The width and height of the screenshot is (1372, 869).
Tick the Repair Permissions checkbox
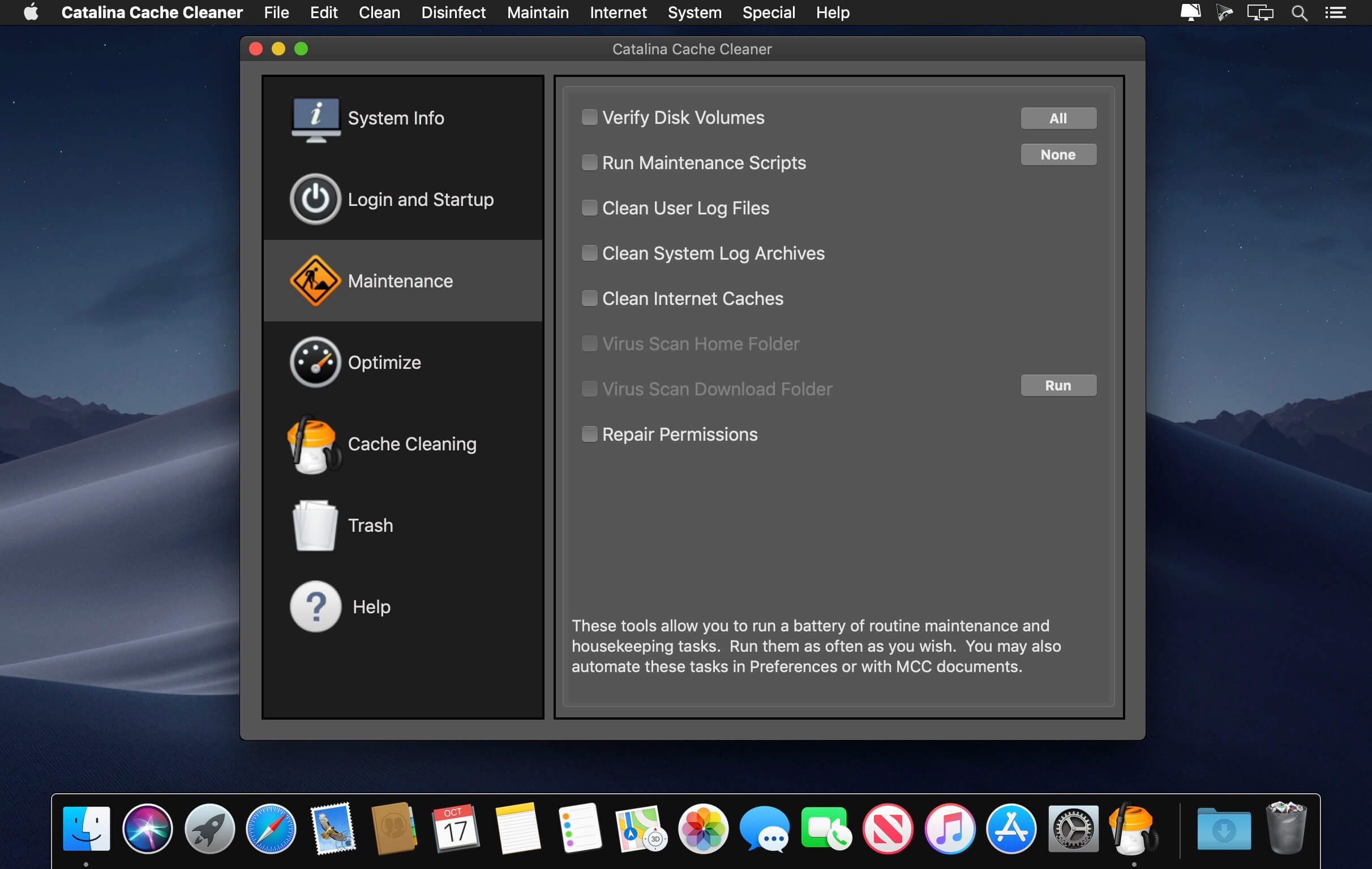click(x=589, y=434)
